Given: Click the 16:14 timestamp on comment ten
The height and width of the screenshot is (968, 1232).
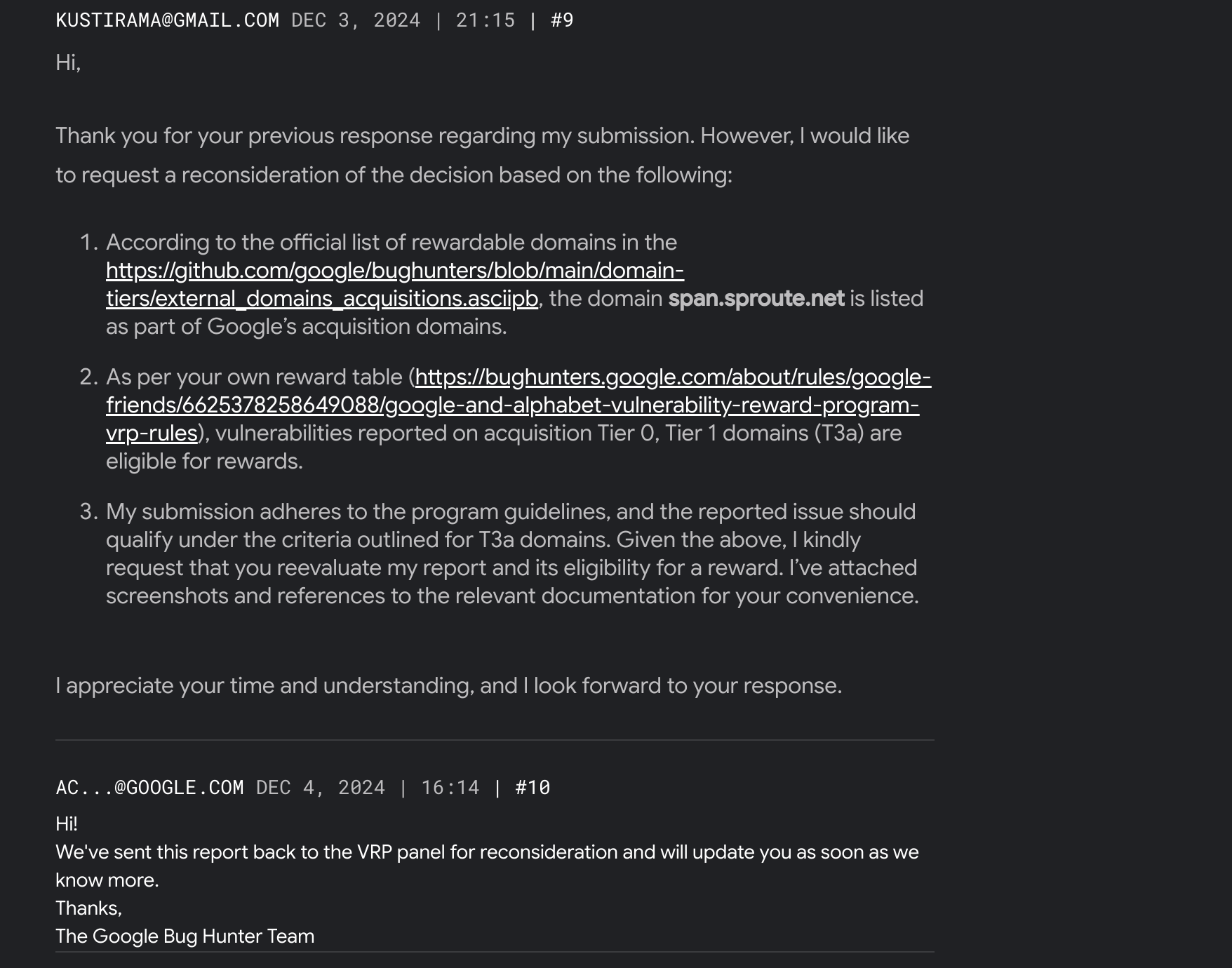Looking at the screenshot, I should (450, 787).
